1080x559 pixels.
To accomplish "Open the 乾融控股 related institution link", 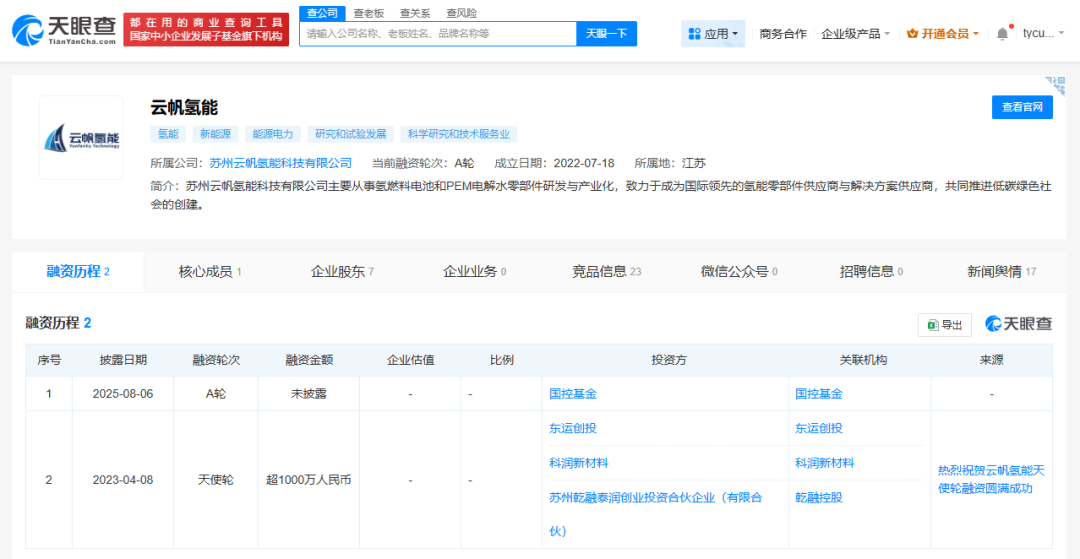I will pos(818,497).
